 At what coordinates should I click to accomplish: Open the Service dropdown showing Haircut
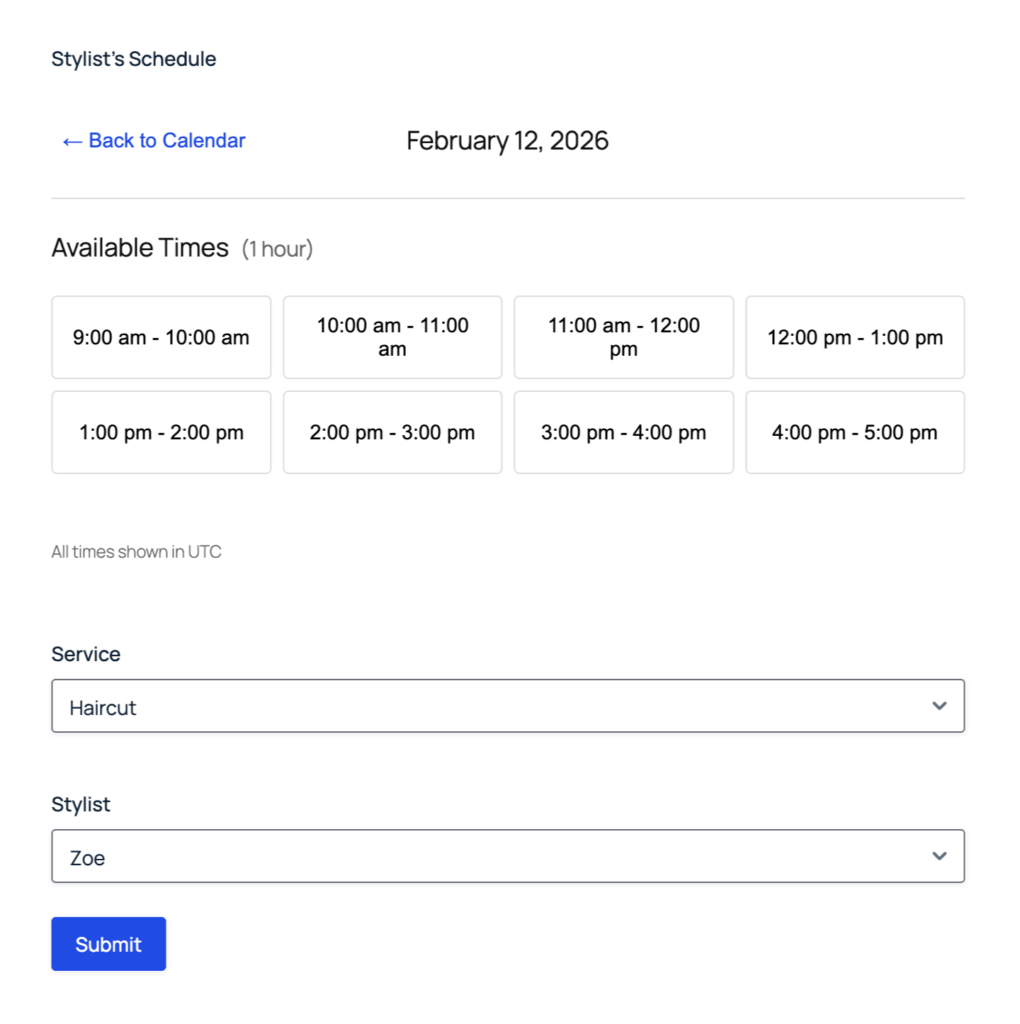[508, 706]
